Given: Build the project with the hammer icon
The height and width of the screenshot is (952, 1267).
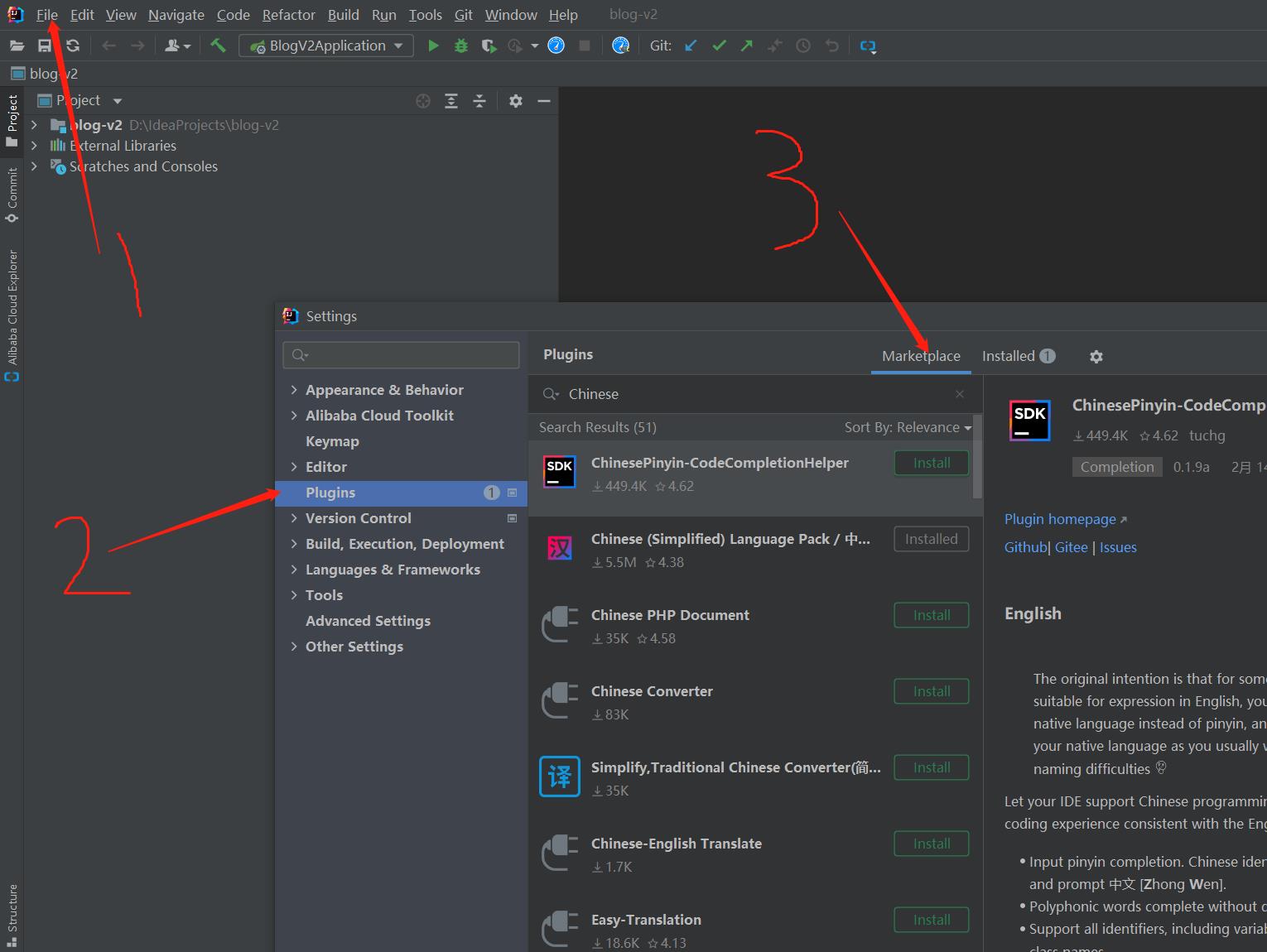Looking at the screenshot, I should pos(218,46).
